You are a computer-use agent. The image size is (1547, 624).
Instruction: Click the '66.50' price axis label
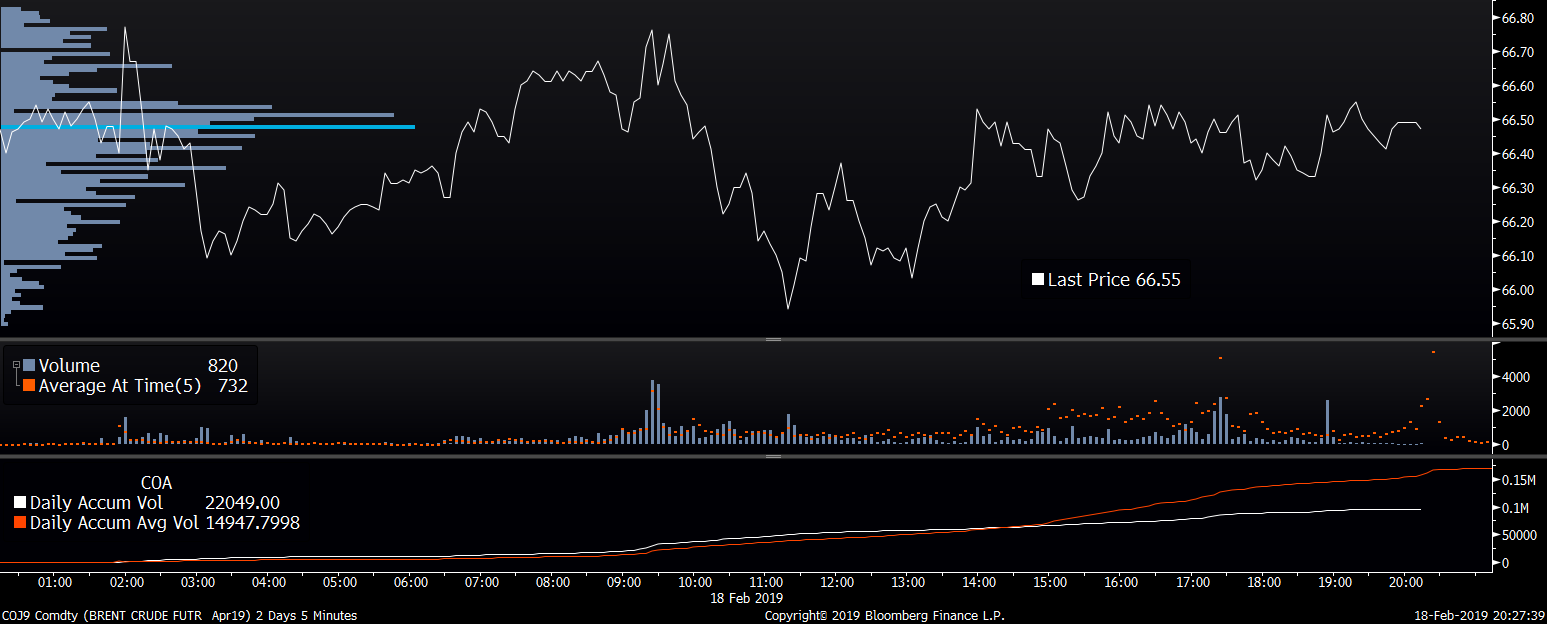click(x=1518, y=120)
